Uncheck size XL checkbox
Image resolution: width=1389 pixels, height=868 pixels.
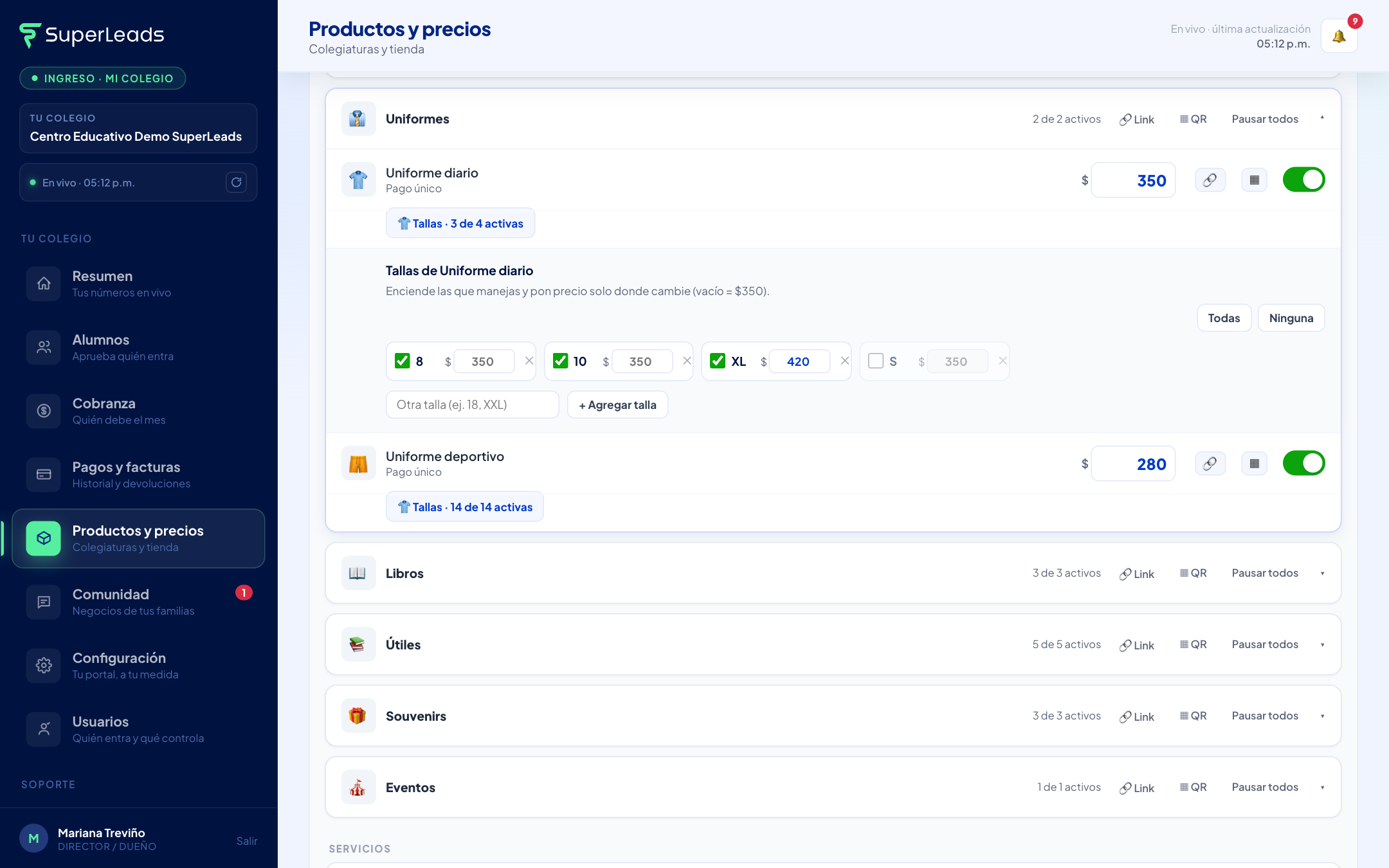tap(718, 361)
